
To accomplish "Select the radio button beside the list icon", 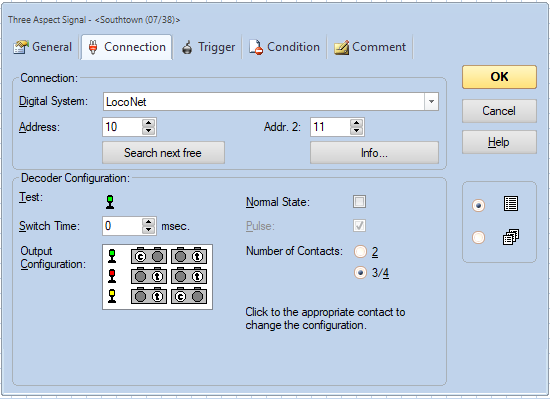I will point(478,205).
